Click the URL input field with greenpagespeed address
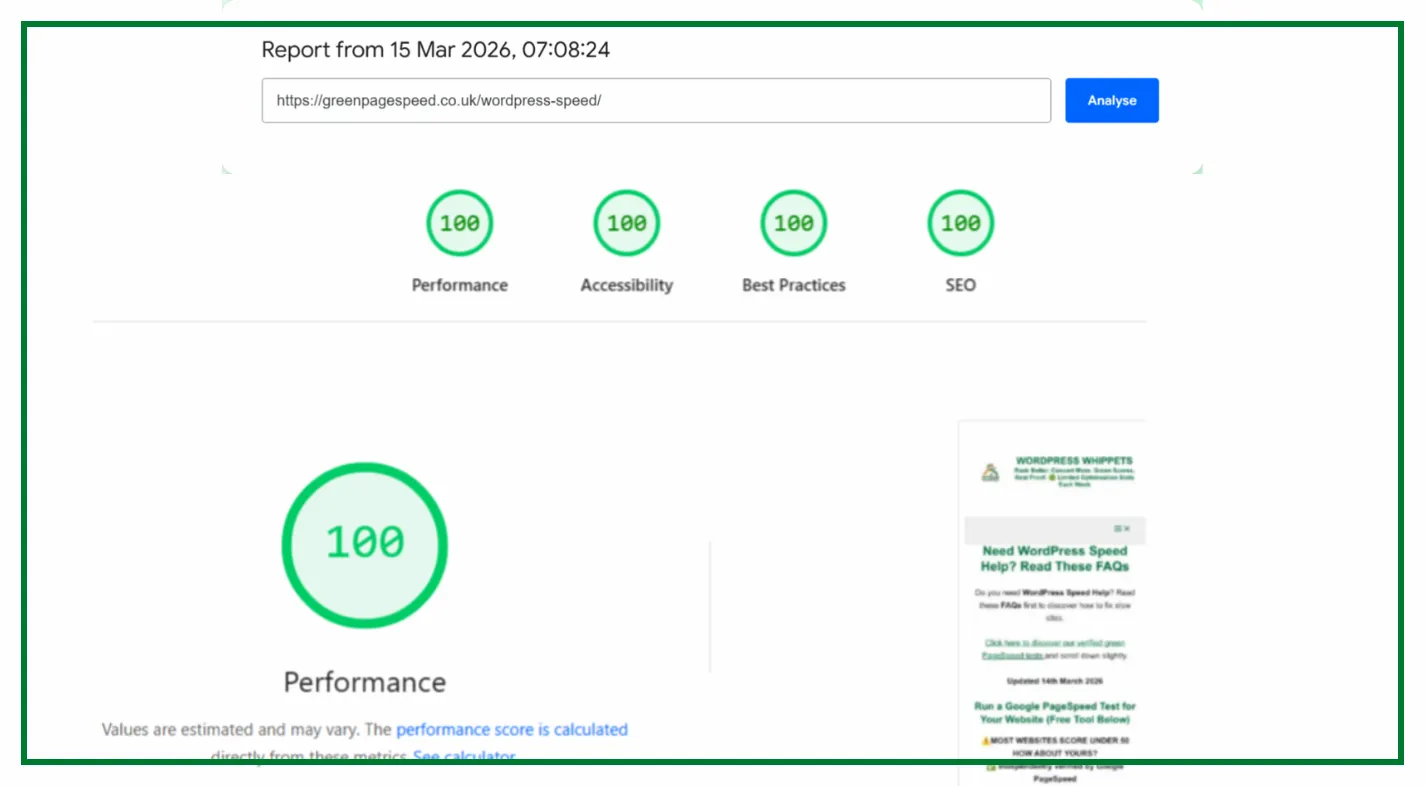 (x=656, y=101)
